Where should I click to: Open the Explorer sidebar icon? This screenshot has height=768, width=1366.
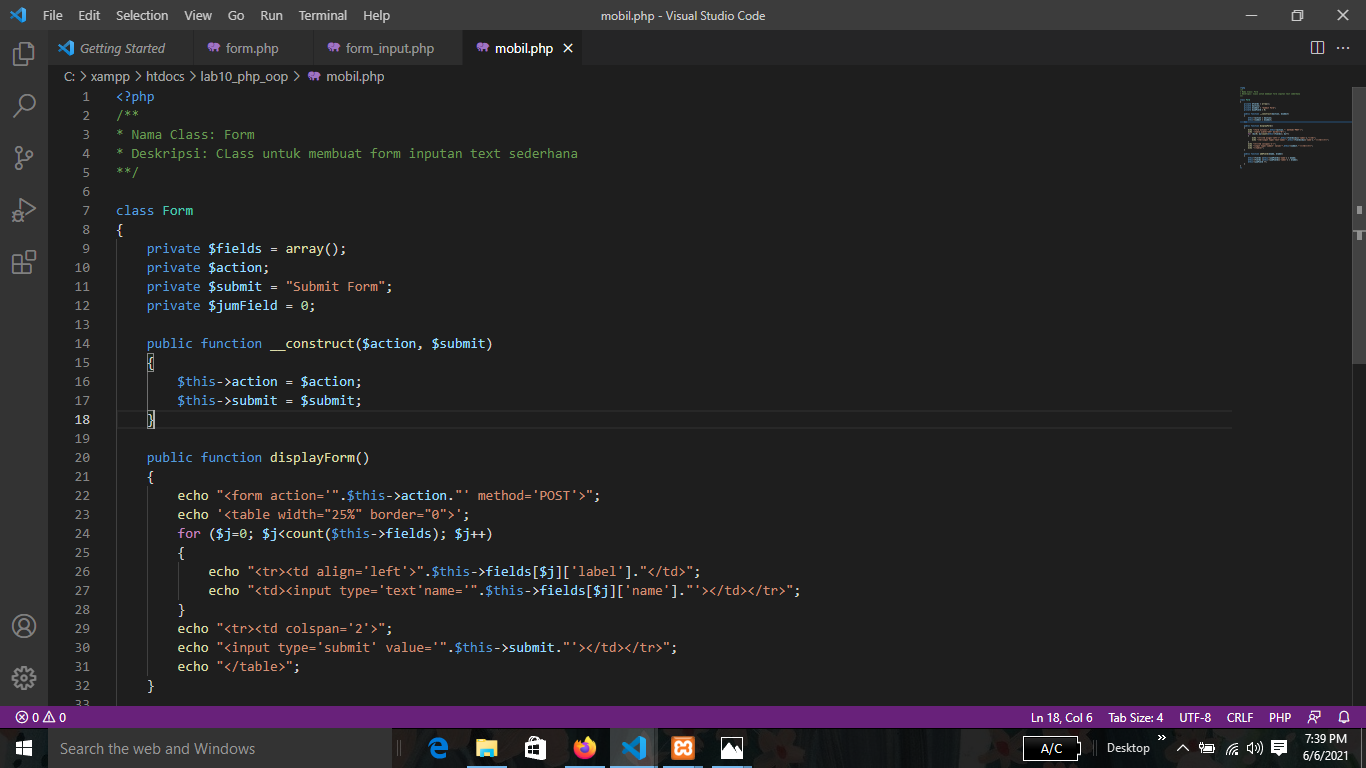point(23,57)
